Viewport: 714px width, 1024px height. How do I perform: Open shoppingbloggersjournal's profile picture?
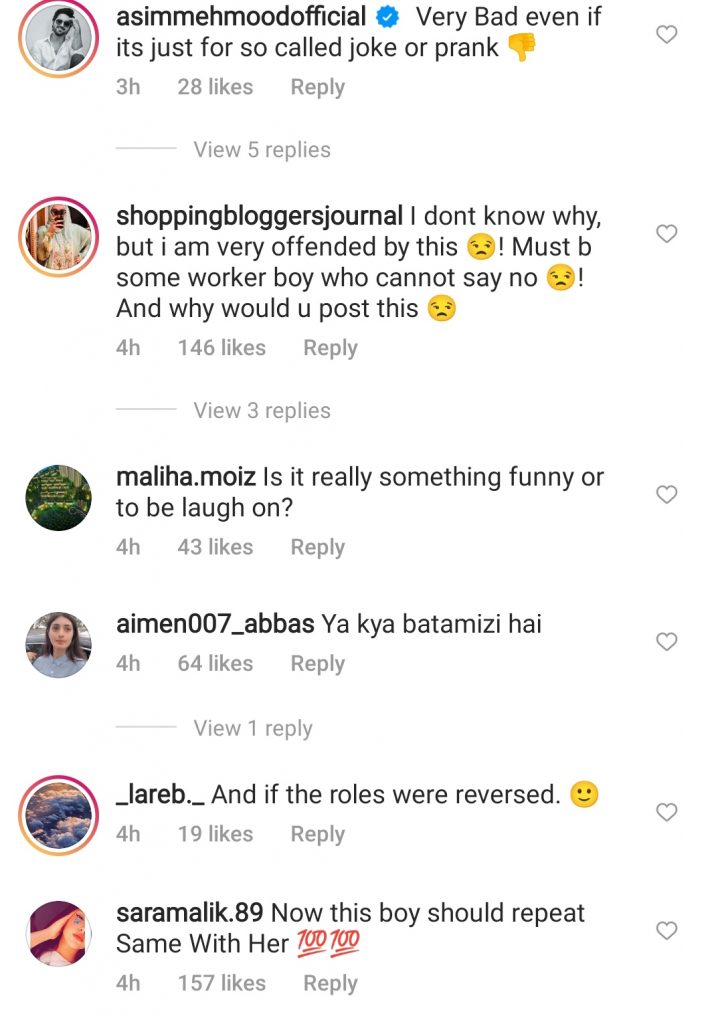coord(55,232)
